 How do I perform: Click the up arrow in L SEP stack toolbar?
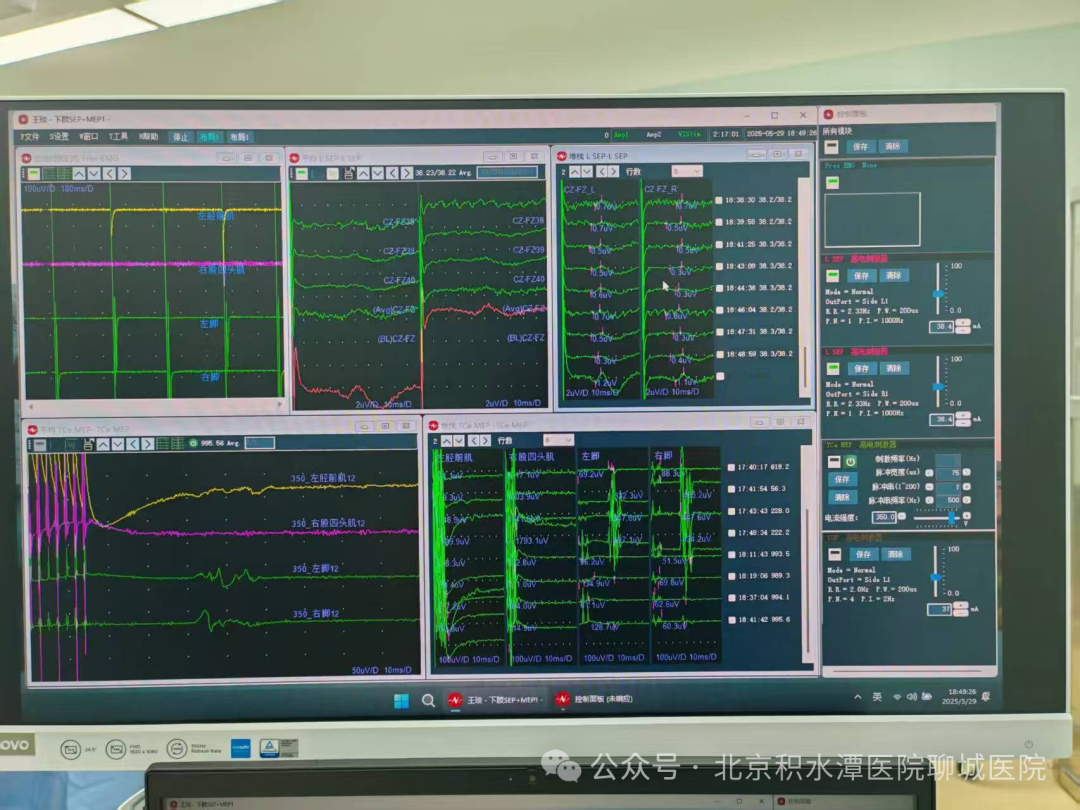point(574,172)
